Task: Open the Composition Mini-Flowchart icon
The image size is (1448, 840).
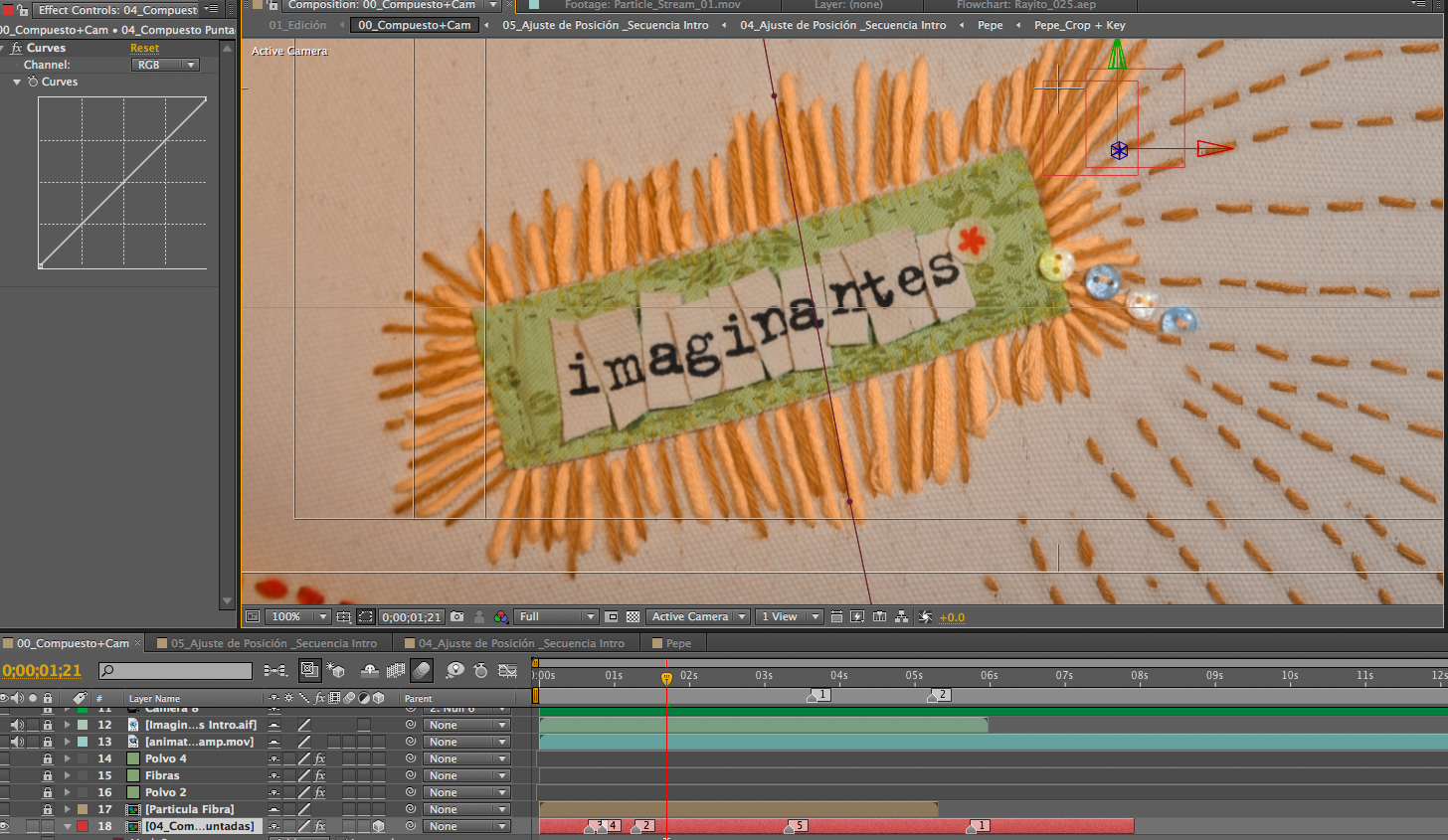Action: pyautogui.click(x=275, y=671)
